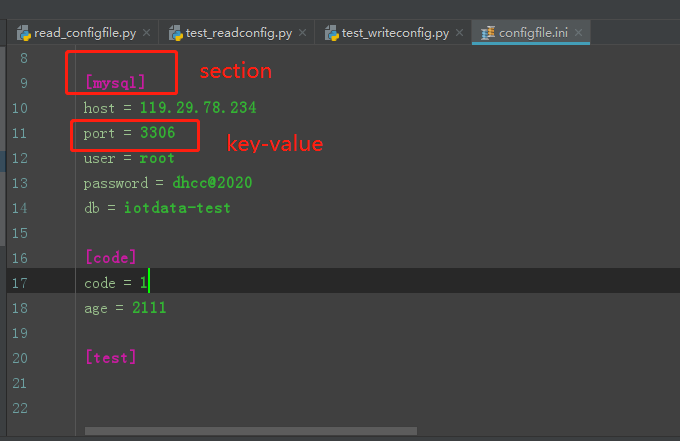
Task: Click the host value 119.29.78.234
Action: click(198, 108)
